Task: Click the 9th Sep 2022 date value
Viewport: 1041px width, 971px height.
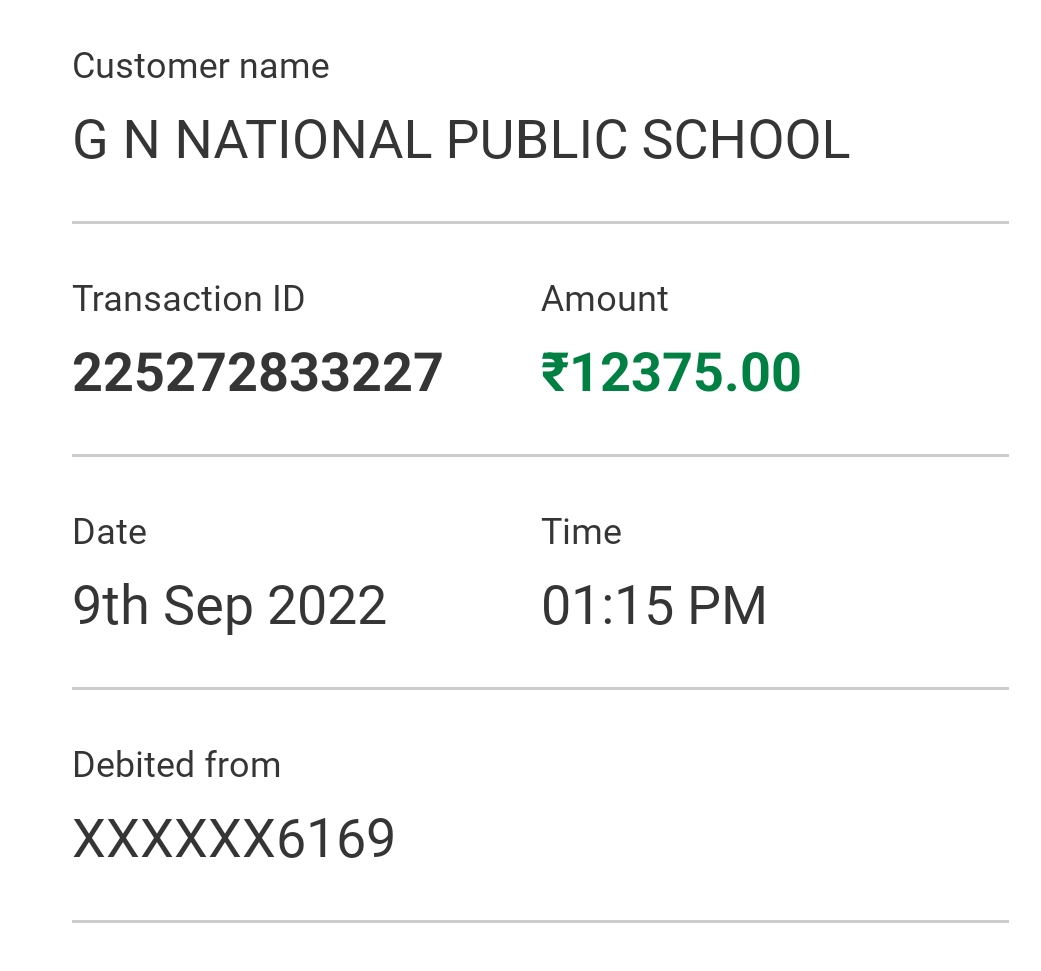Action: [x=229, y=606]
